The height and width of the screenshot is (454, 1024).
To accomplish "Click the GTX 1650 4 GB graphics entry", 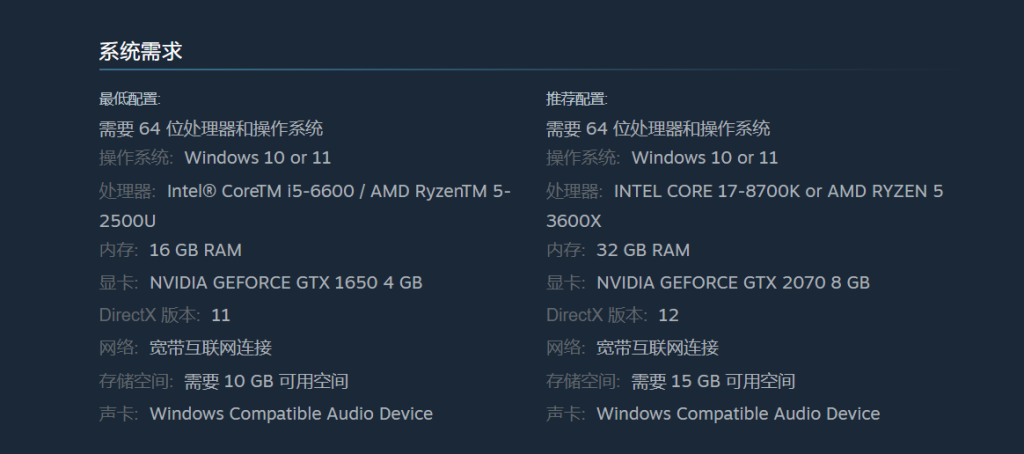I will click(x=286, y=283).
